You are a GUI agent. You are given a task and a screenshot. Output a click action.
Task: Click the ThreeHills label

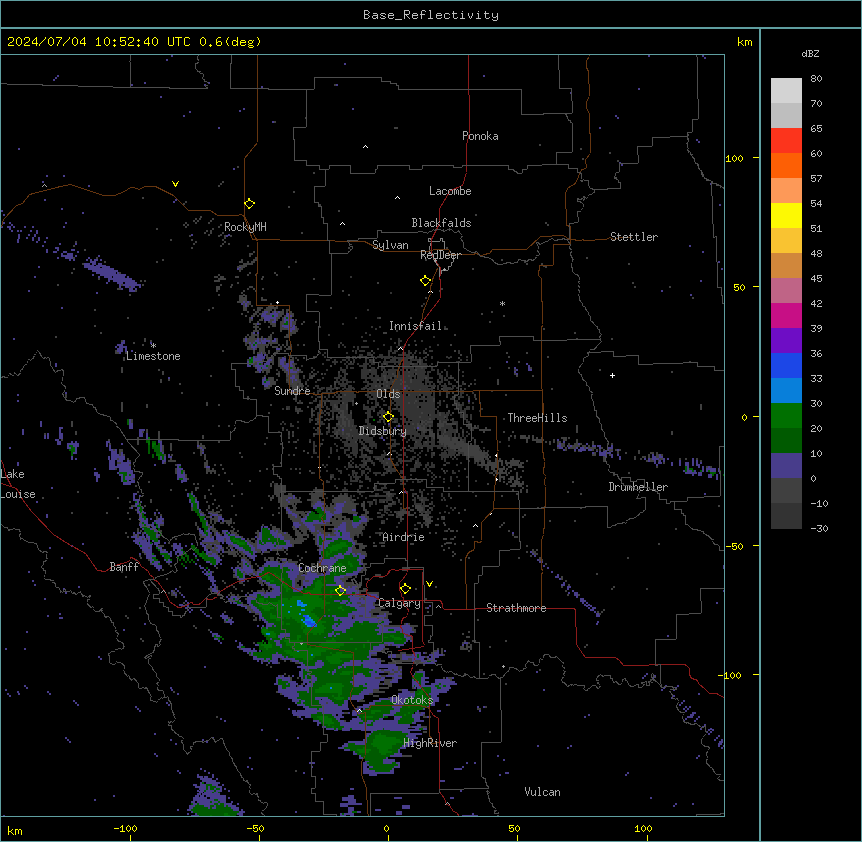(x=537, y=418)
